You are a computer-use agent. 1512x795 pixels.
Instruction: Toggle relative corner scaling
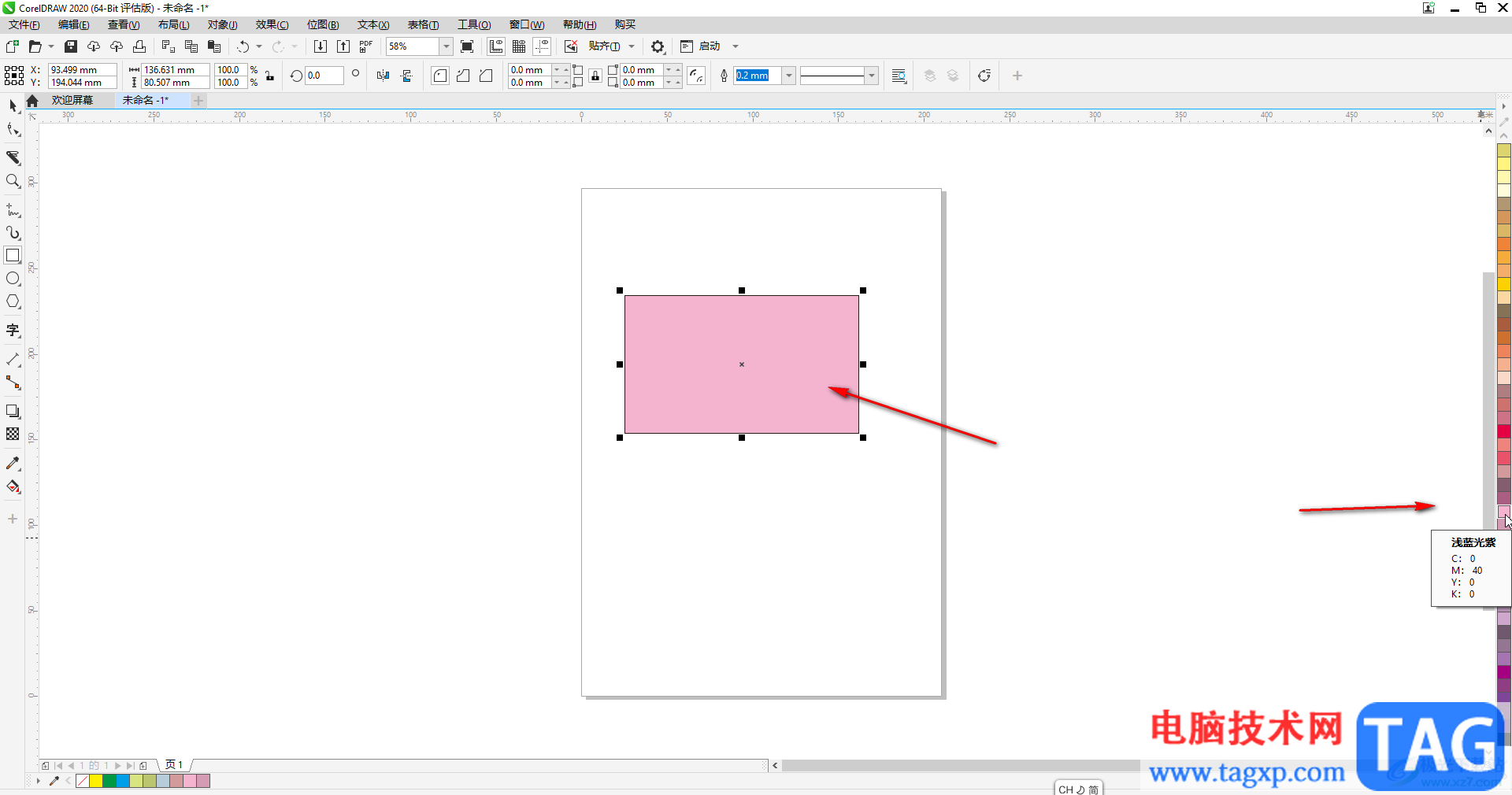[x=696, y=76]
